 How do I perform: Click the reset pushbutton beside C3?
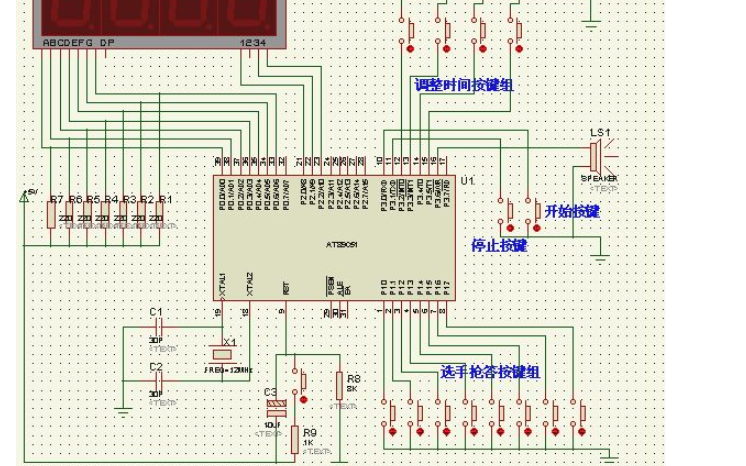point(300,383)
